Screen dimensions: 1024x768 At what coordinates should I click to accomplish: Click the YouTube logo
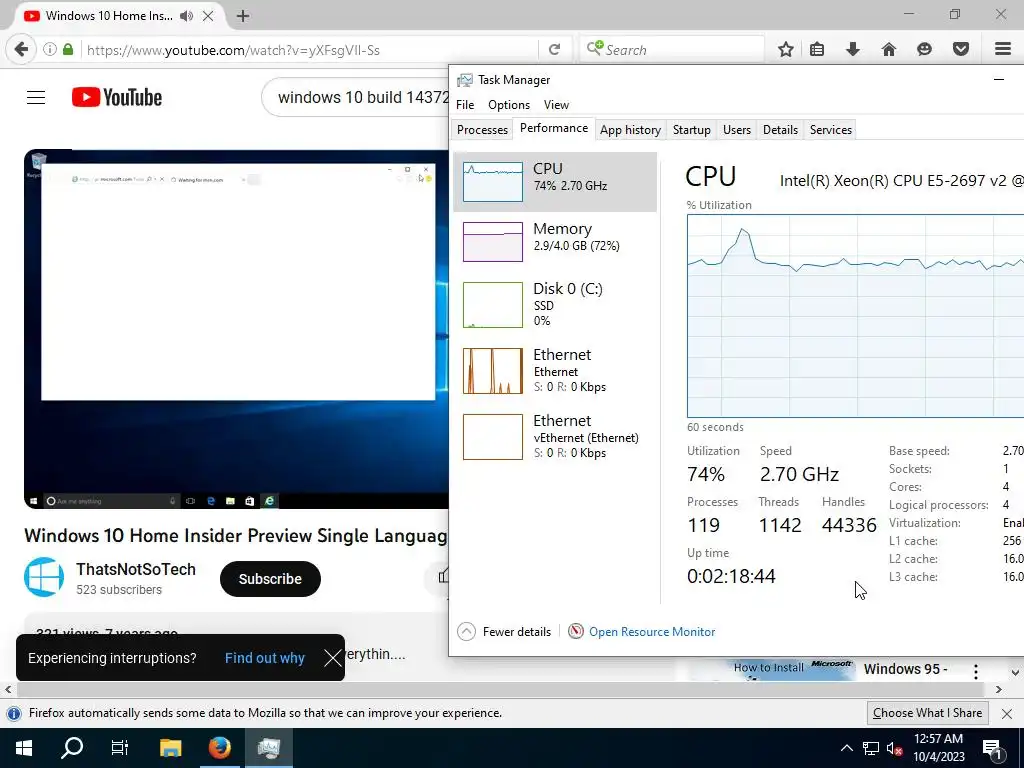[117, 97]
